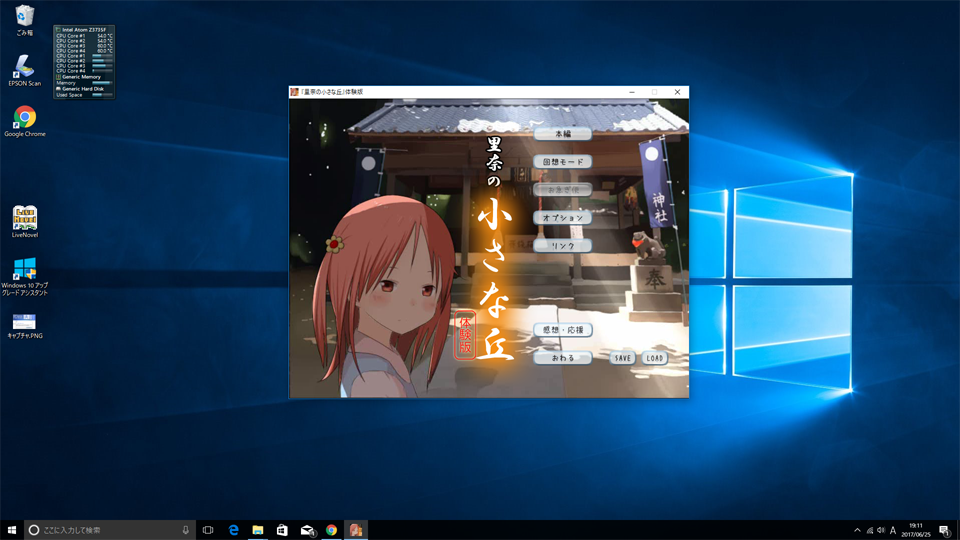Start the main story with 本編 button
The width and height of the screenshot is (960, 540).
coord(562,133)
